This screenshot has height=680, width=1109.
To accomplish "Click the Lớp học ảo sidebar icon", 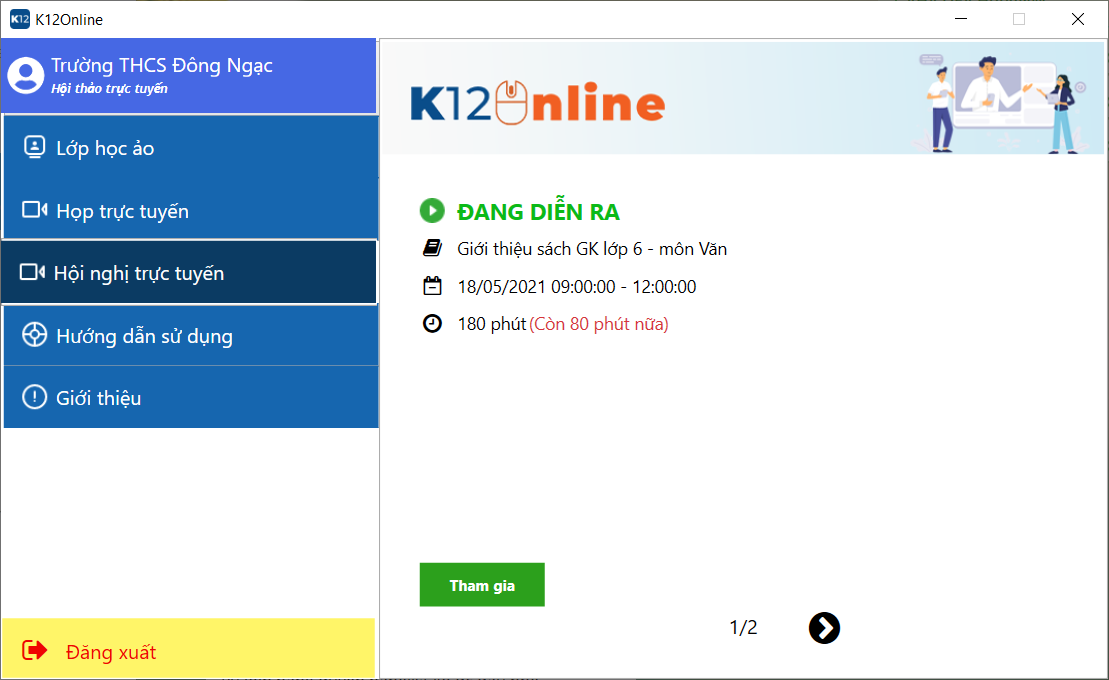I will 35,148.
